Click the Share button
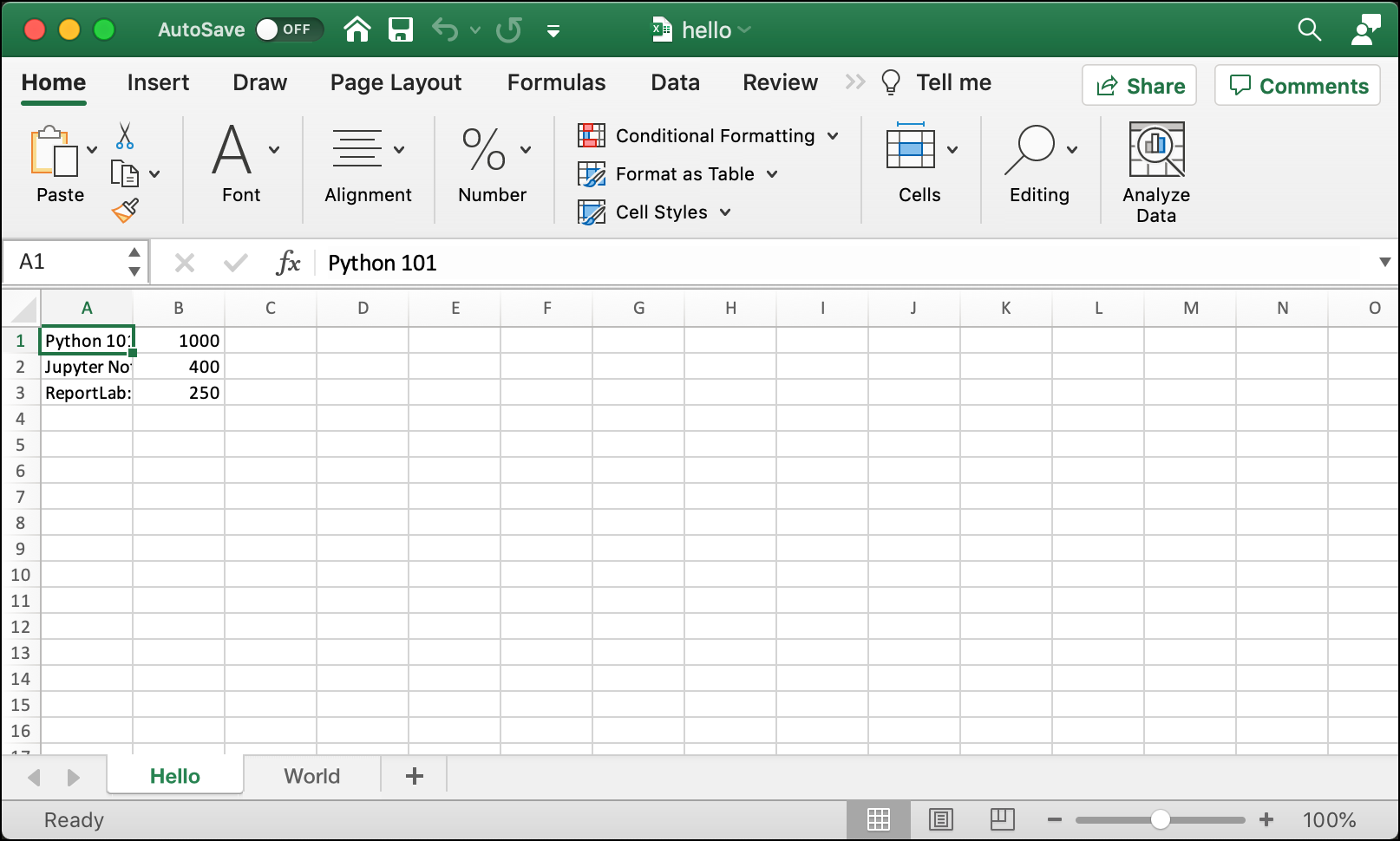Viewport: 1400px width, 841px height. point(1139,85)
